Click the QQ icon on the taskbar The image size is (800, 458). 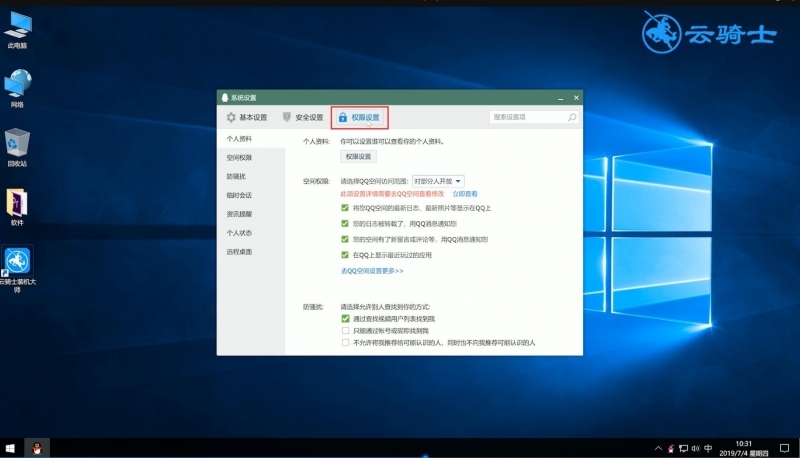point(37,448)
